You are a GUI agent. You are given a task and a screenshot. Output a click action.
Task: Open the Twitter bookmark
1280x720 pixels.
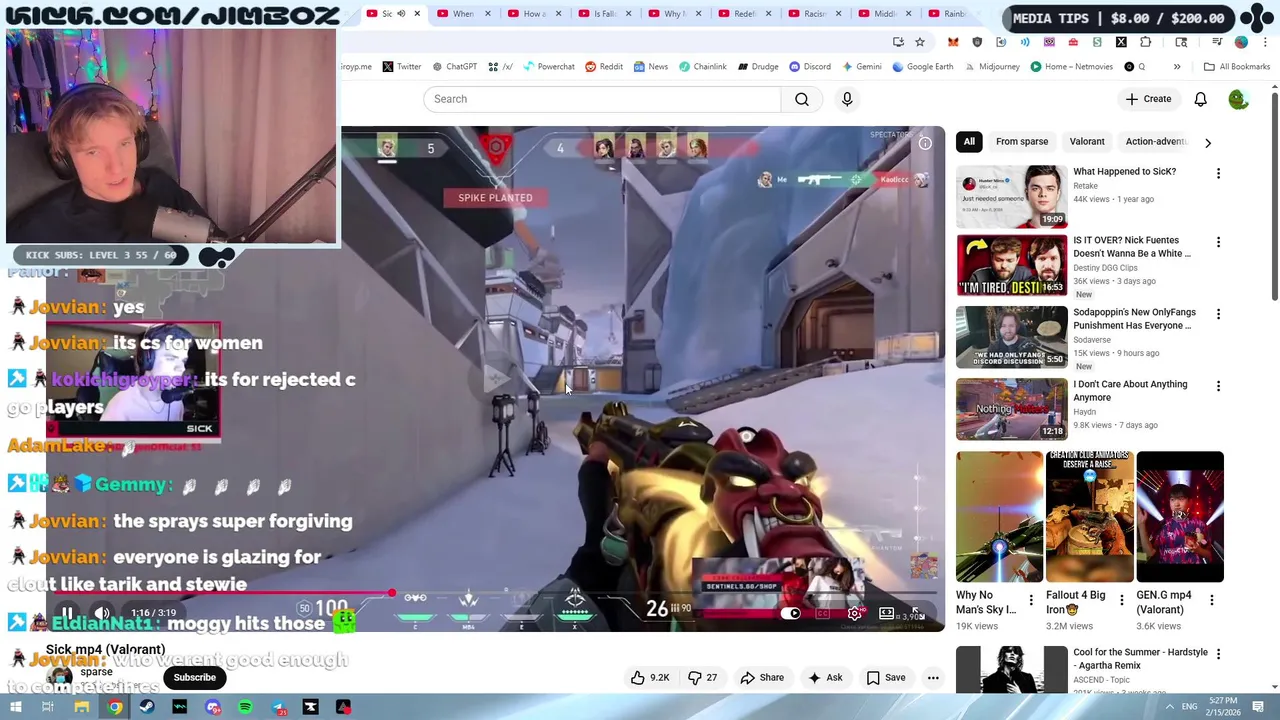(401, 67)
